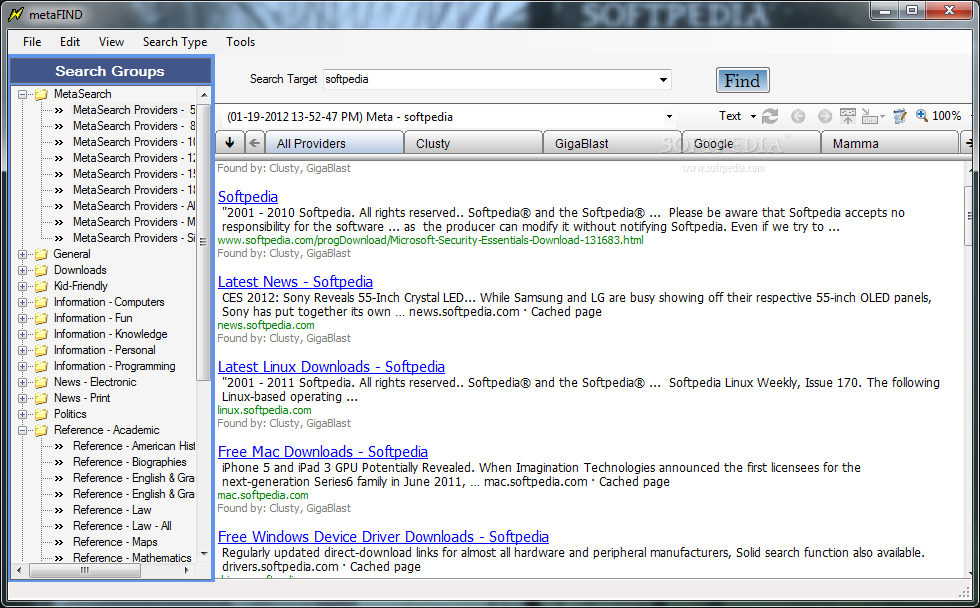Click the tree scroll-down arrow

[x=204, y=554]
